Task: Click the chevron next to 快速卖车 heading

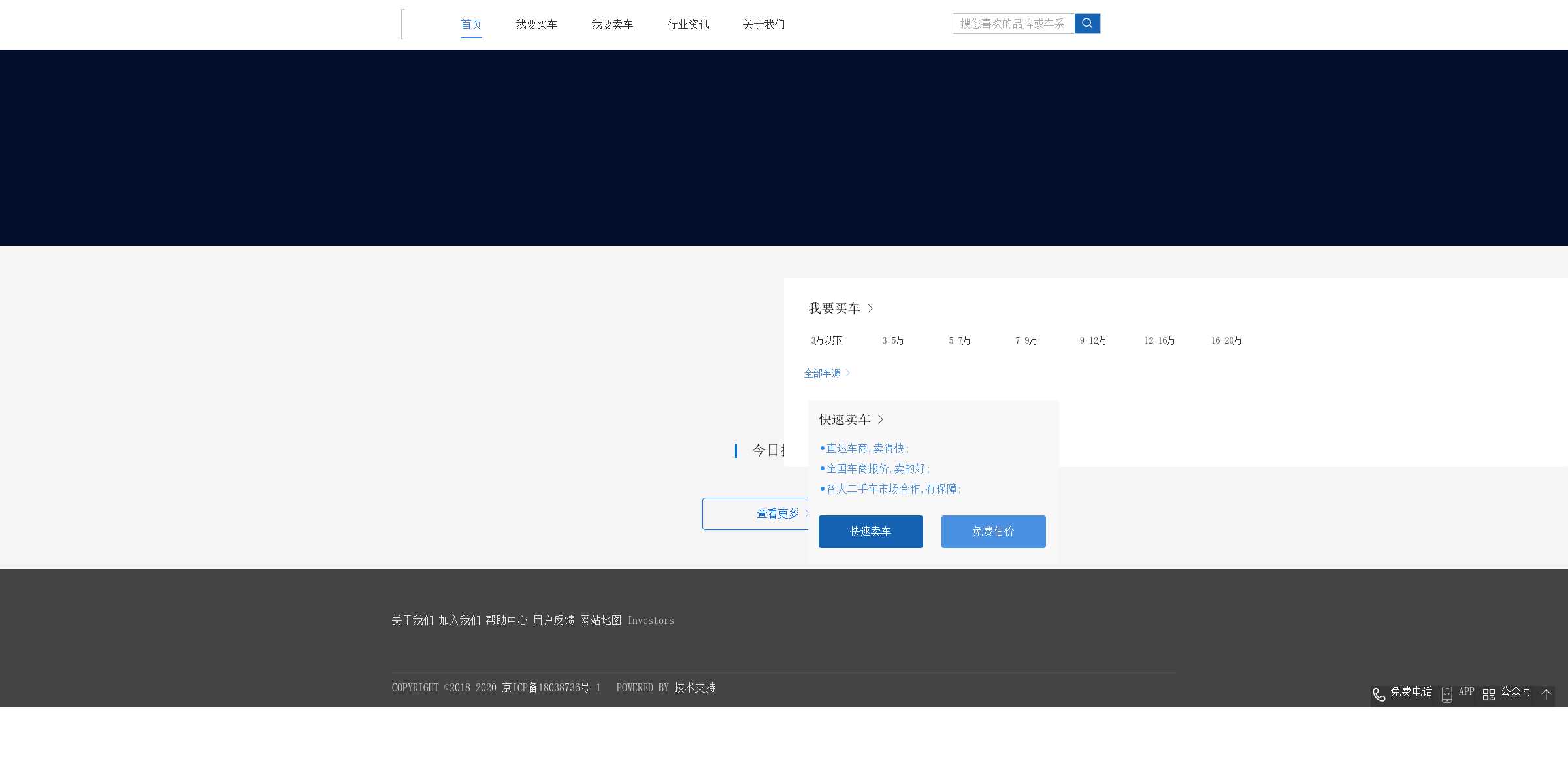Action: point(881,419)
